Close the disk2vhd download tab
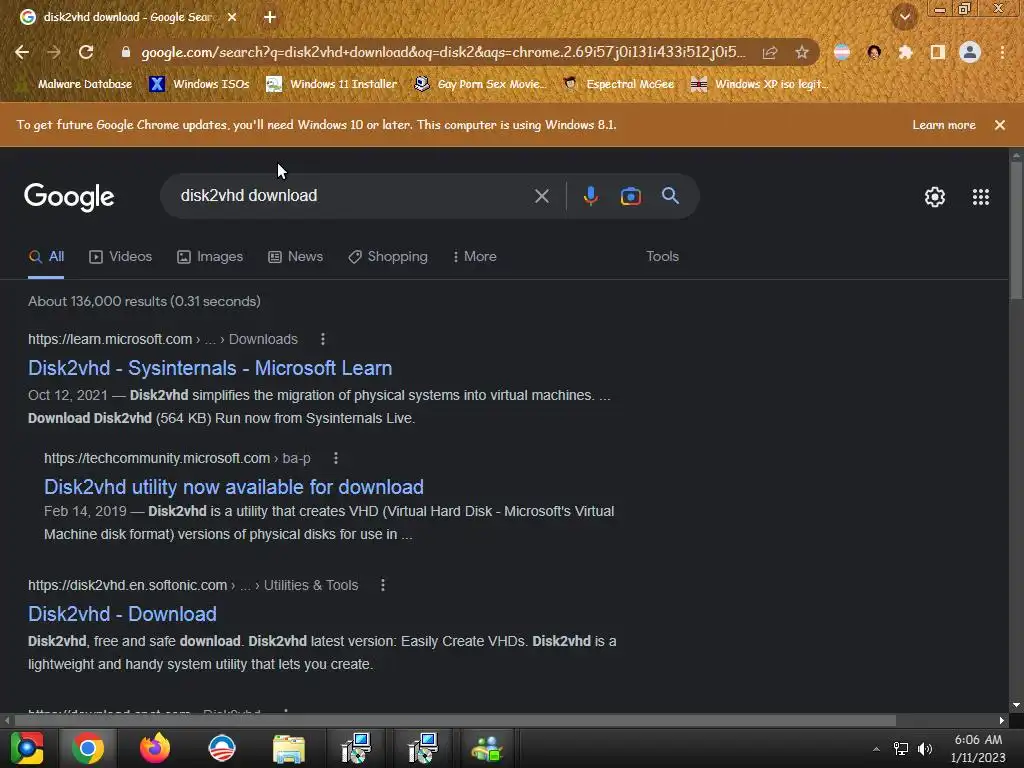 click(232, 17)
